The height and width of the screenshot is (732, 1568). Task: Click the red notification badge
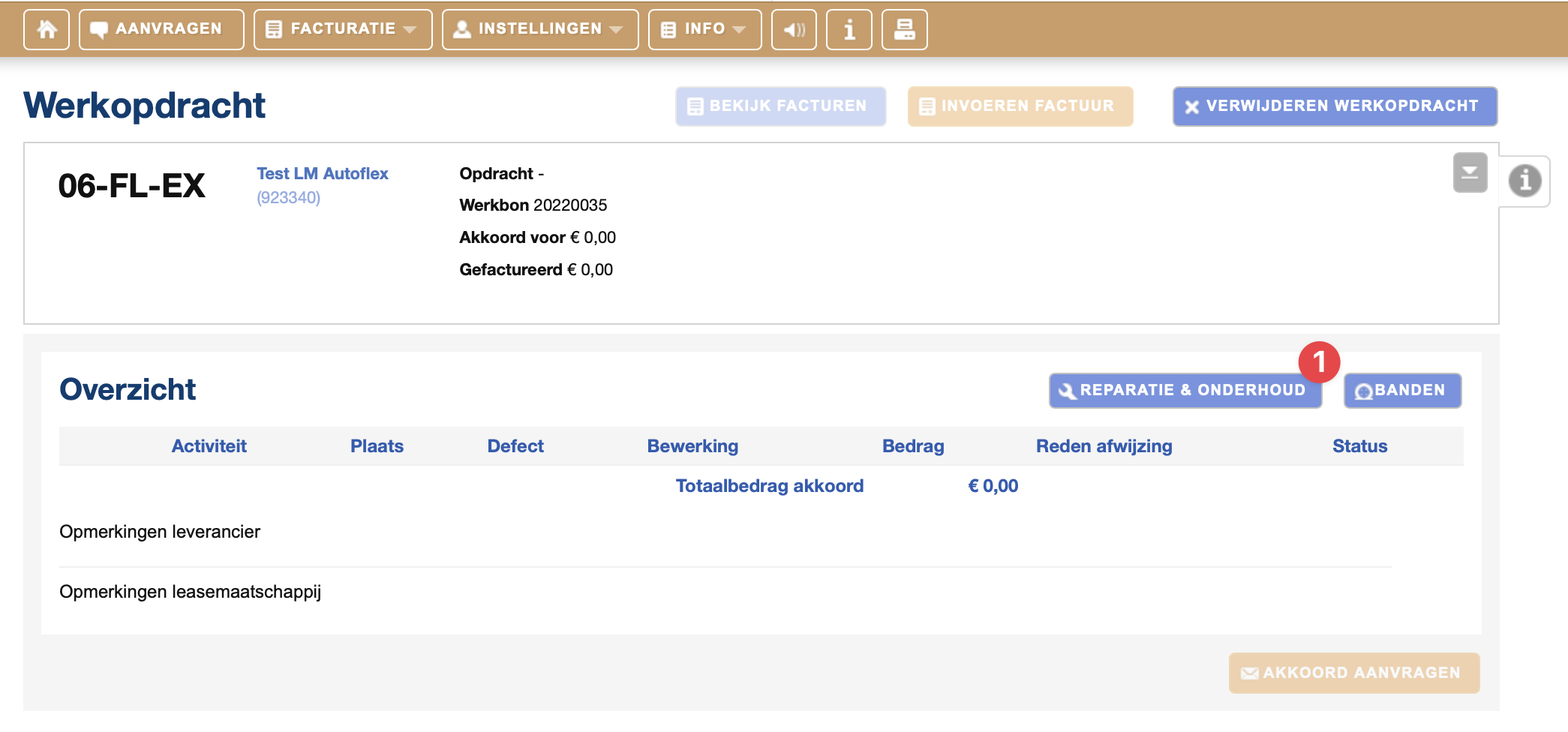[x=1319, y=362]
